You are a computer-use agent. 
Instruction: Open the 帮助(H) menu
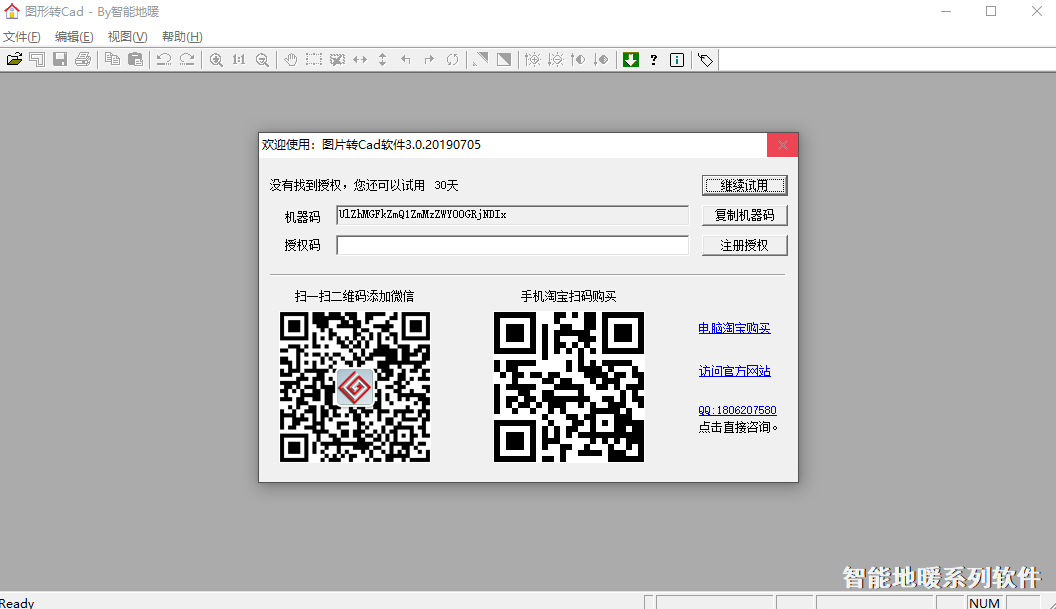click(182, 36)
